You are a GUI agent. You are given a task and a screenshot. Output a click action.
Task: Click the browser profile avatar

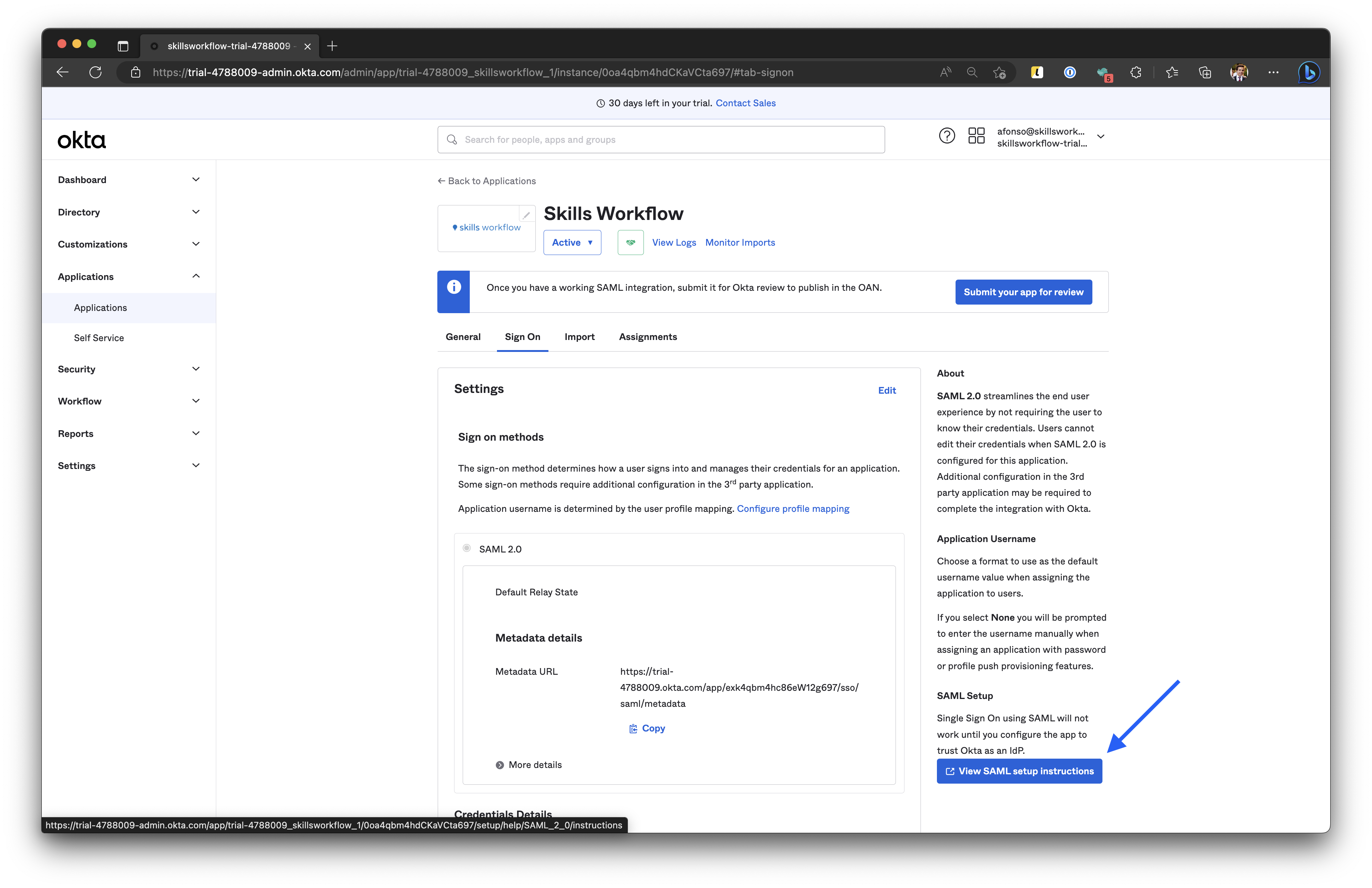pyautogui.click(x=1239, y=72)
